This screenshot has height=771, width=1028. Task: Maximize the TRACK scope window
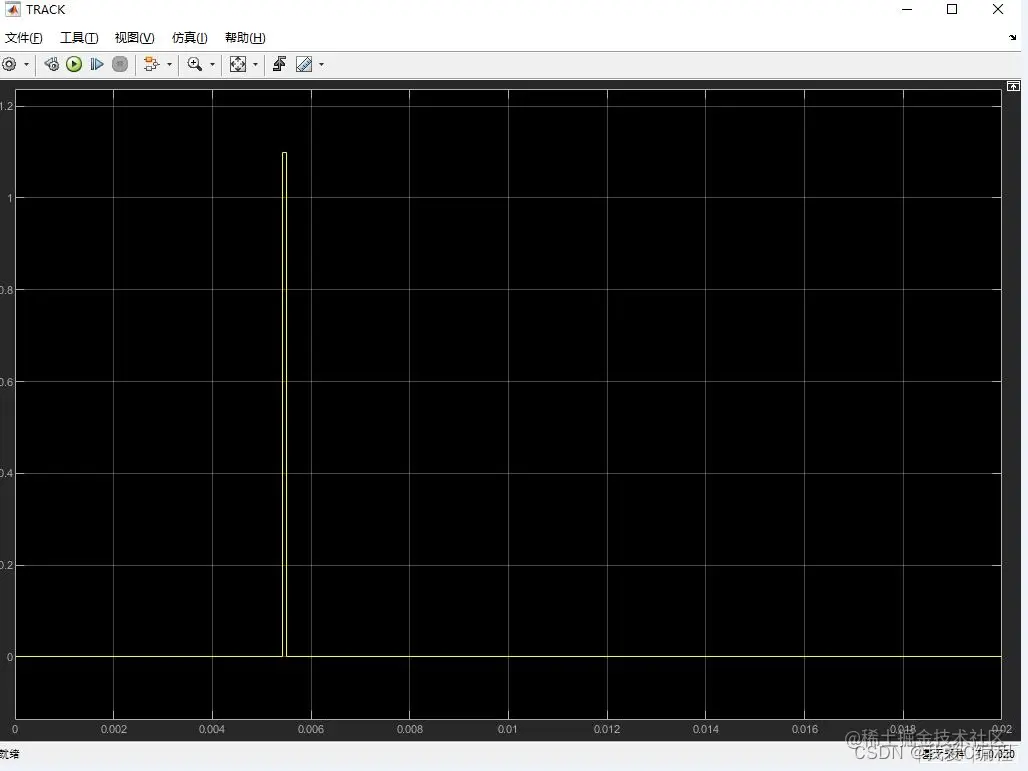click(x=952, y=9)
